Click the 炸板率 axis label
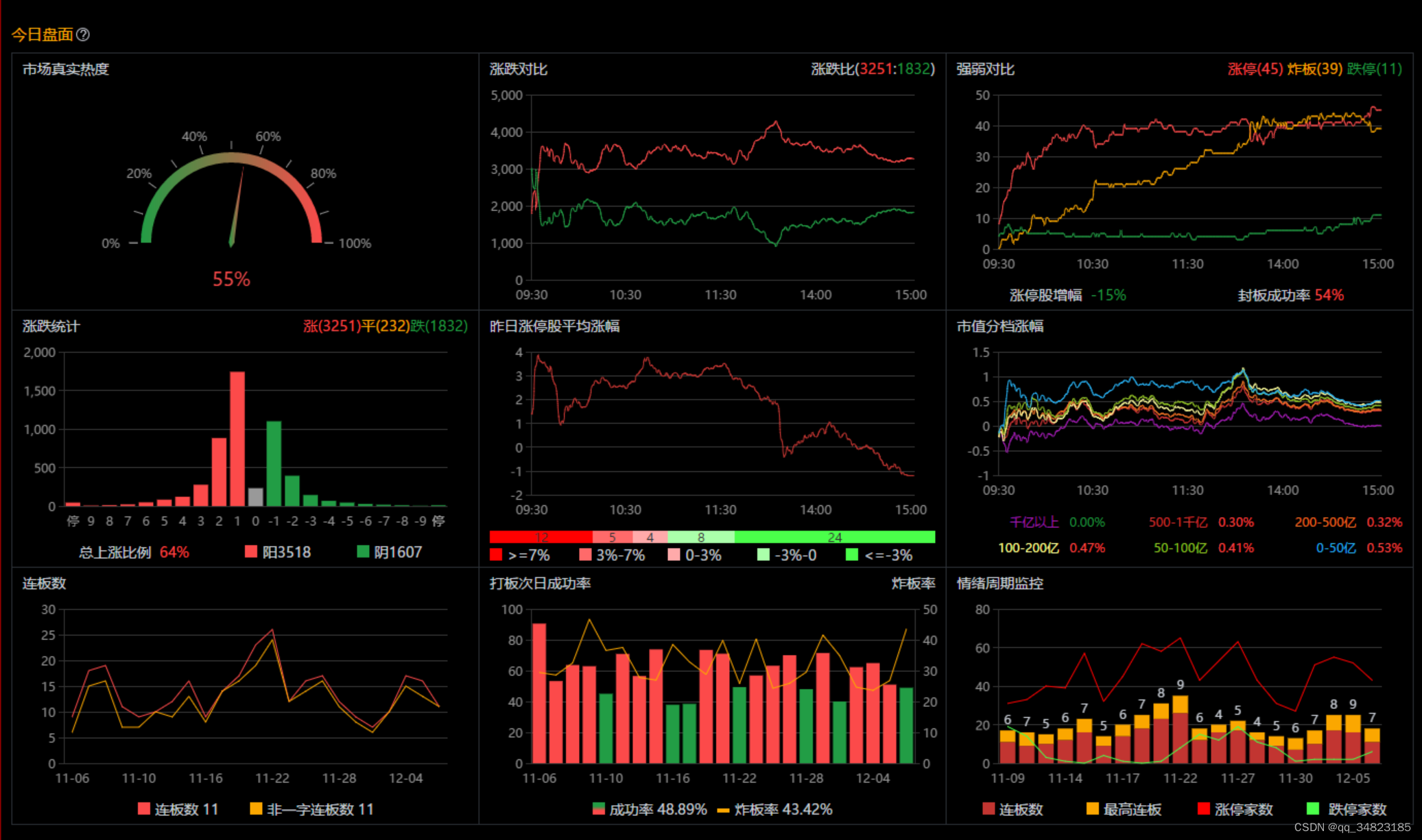 [913, 584]
